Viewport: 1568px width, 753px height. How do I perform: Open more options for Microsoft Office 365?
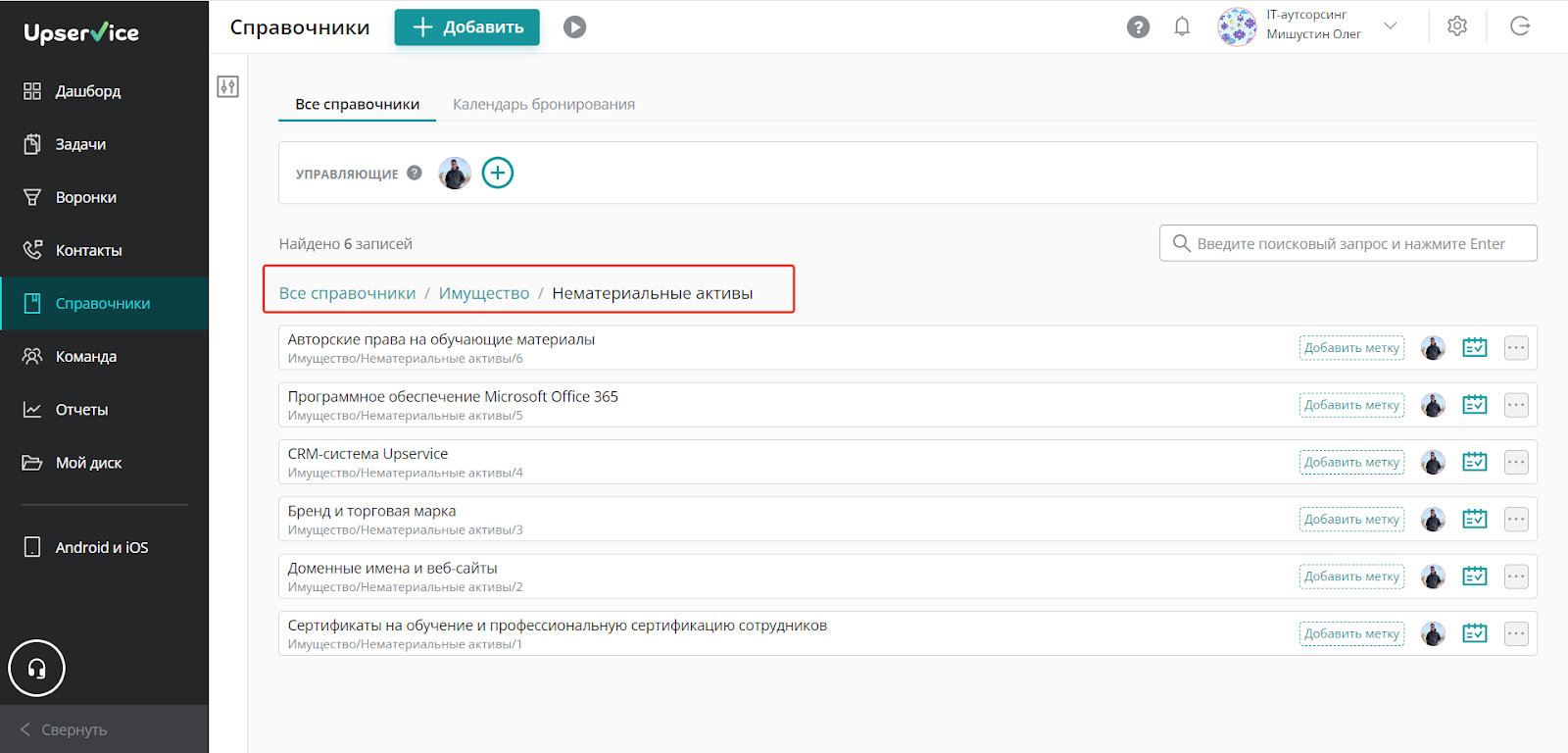(1516, 405)
